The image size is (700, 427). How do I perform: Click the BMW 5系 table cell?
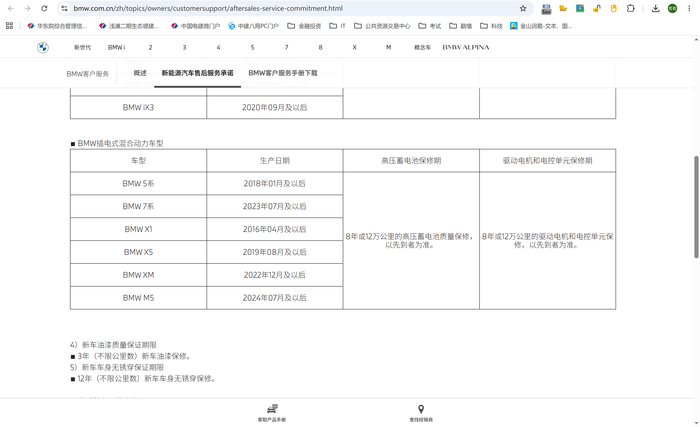[138, 183]
